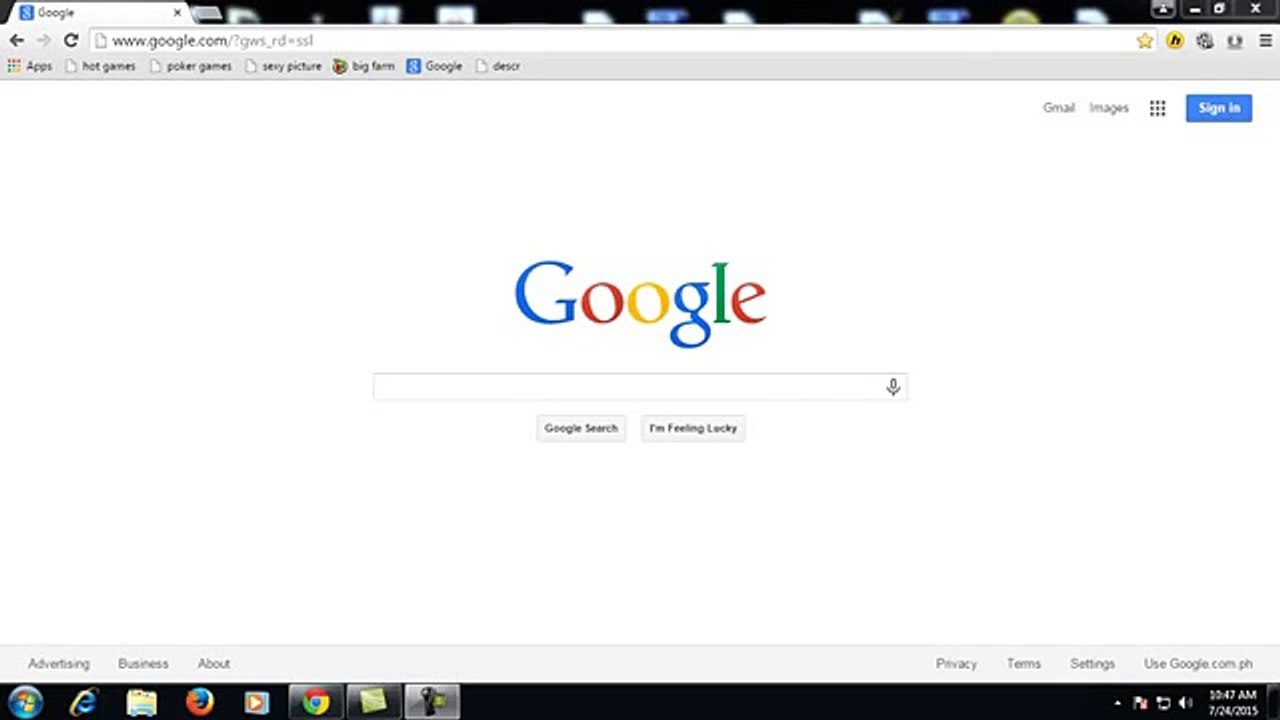This screenshot has width=1280, height=720.
Task: Launch Firefox from the taskbar
Action: tap(200, 702)
